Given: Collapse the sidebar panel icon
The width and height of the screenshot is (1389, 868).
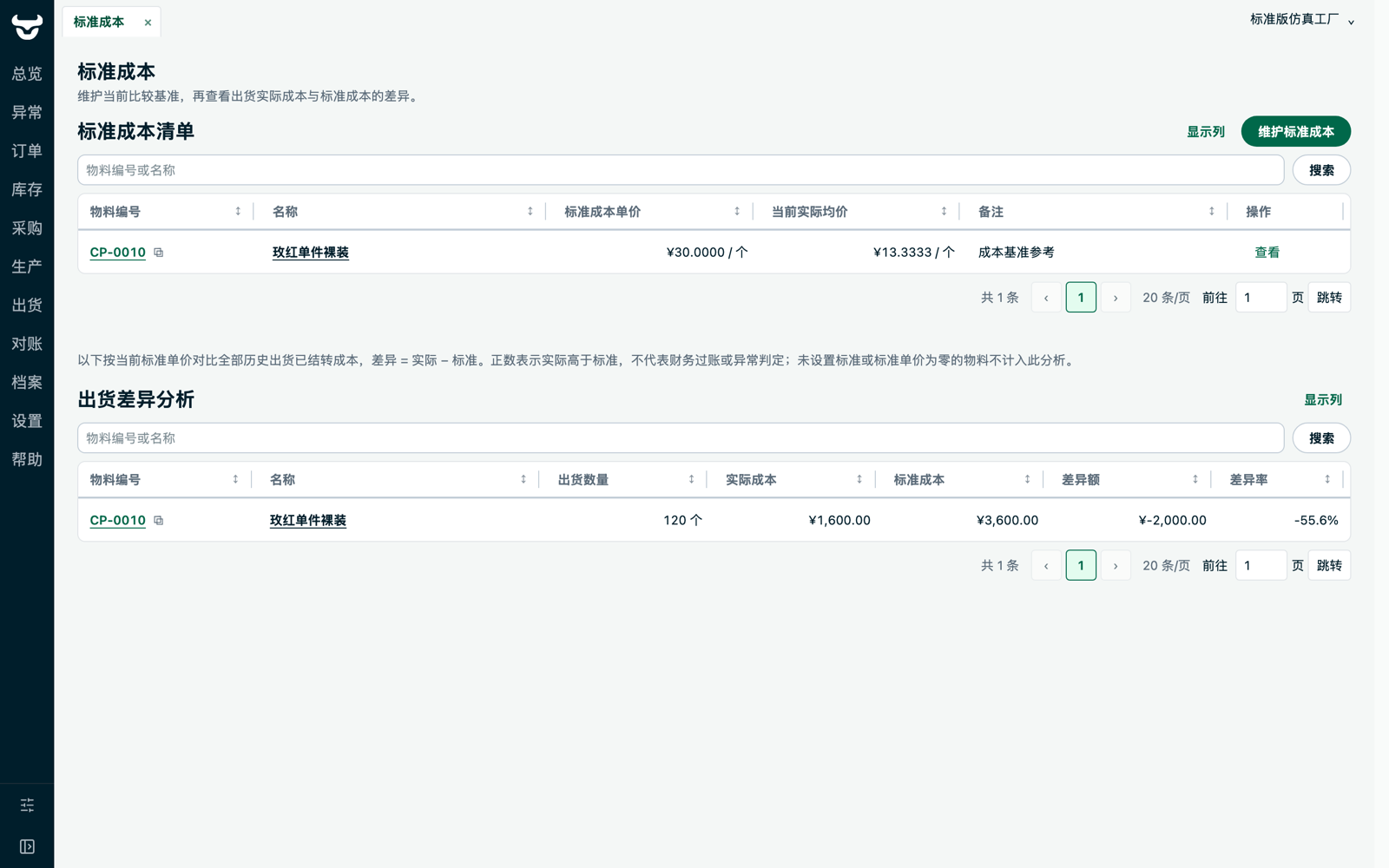Looking at the screenshot, I should click(x=27, y=846).
